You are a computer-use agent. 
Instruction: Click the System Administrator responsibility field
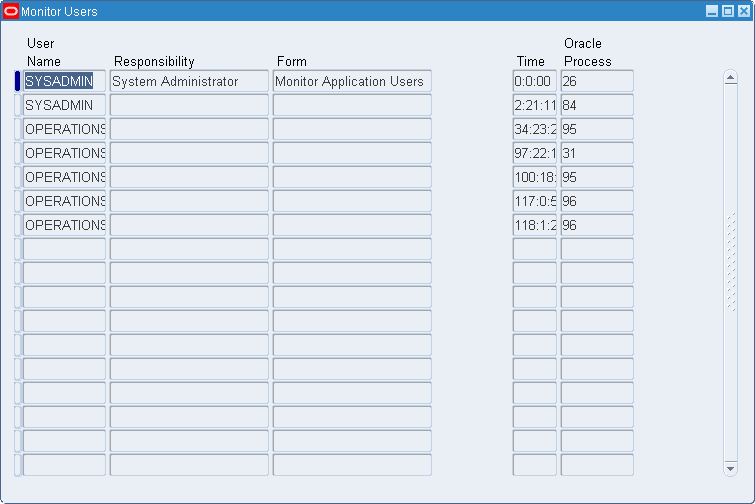click(189, 81)
